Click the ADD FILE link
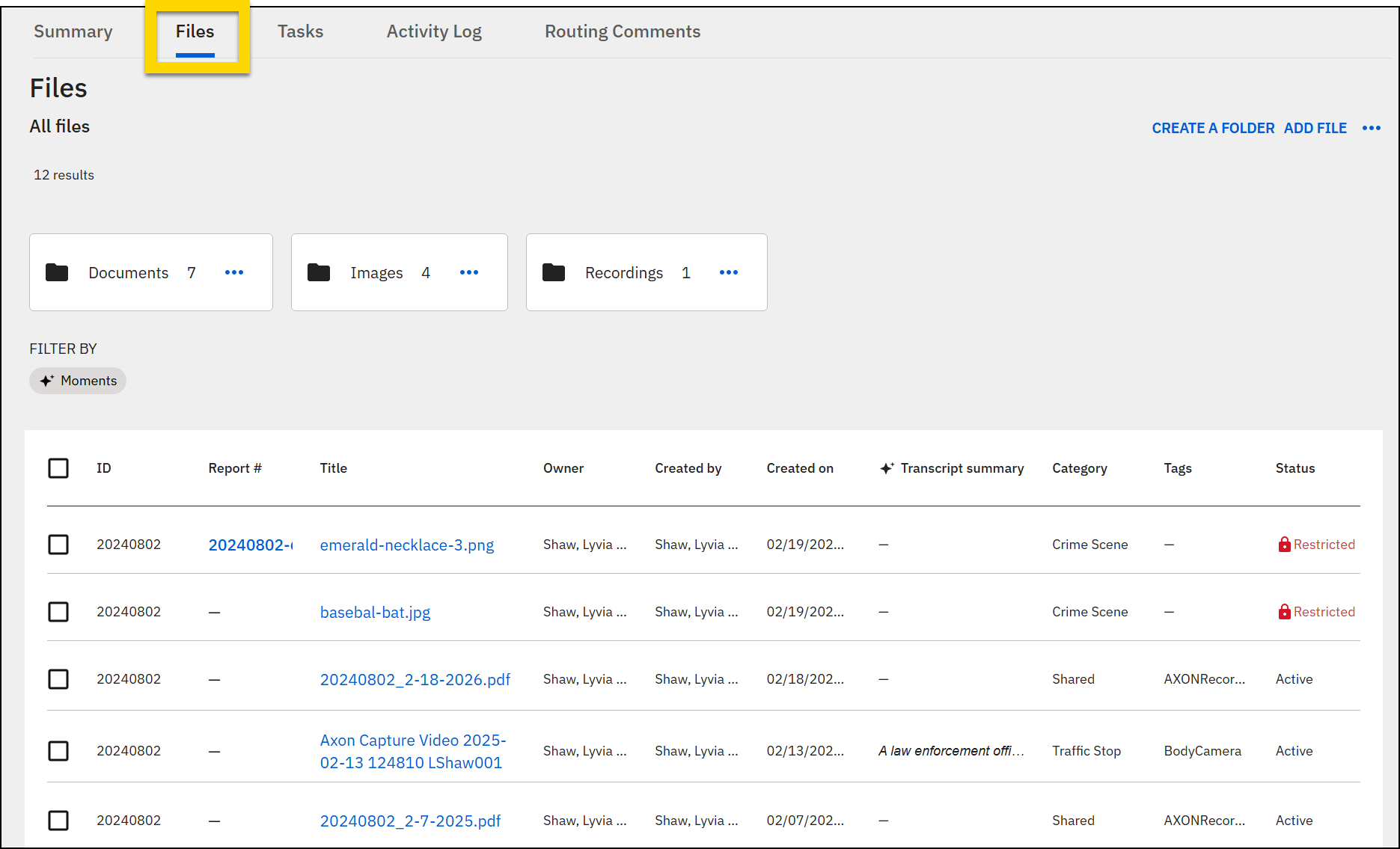1400x849 pixels. click(x=1315, y=128)
